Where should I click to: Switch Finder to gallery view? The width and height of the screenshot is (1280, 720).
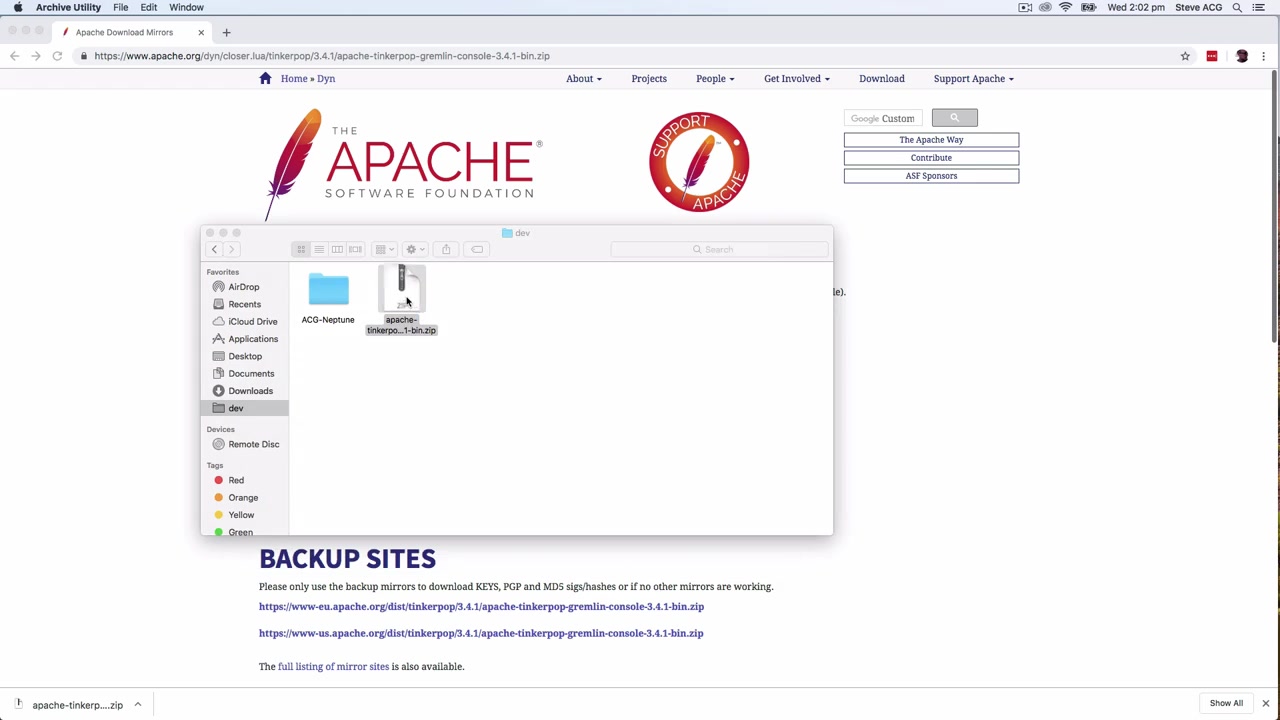tap(355, 249)
